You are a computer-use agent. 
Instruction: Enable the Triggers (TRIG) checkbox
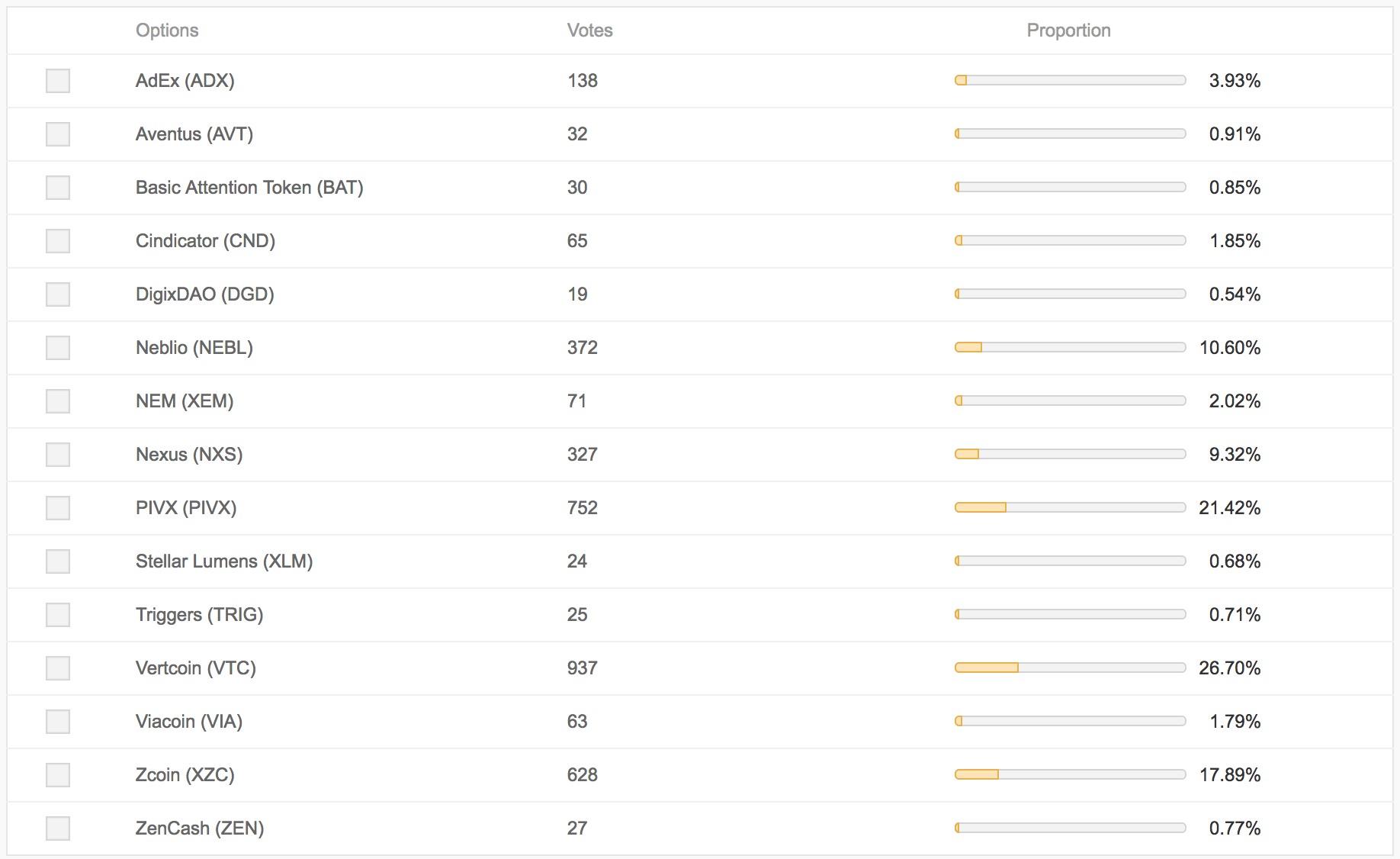click(x=58, y=615)
